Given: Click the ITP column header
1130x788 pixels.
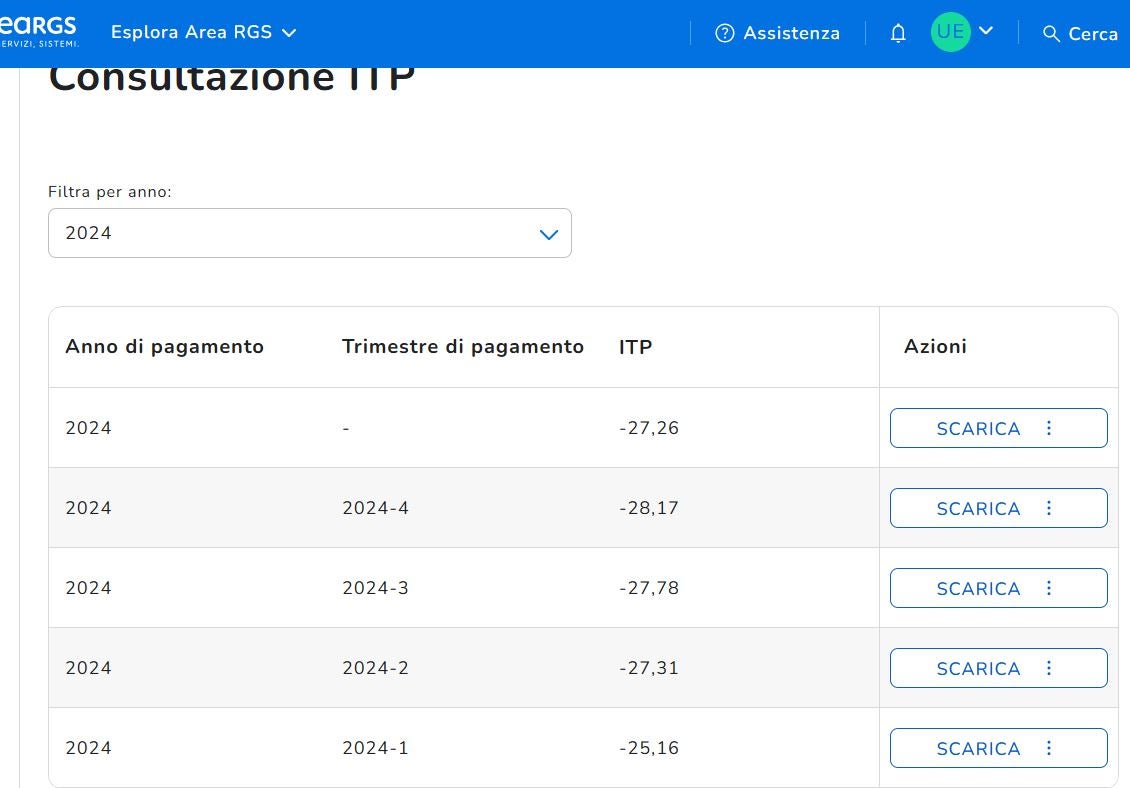Looking at the screenshot, I should pyautogui.click(x=635, y=347).
